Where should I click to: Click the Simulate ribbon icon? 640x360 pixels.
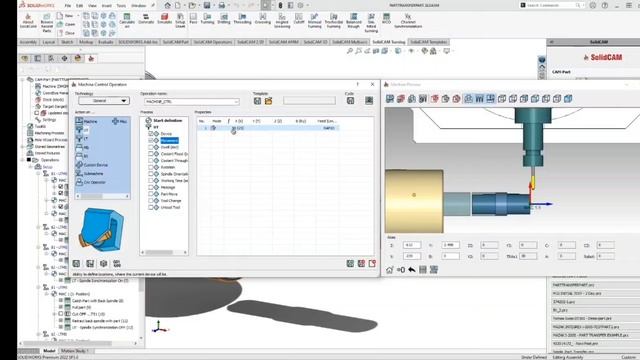pos(164,19)
